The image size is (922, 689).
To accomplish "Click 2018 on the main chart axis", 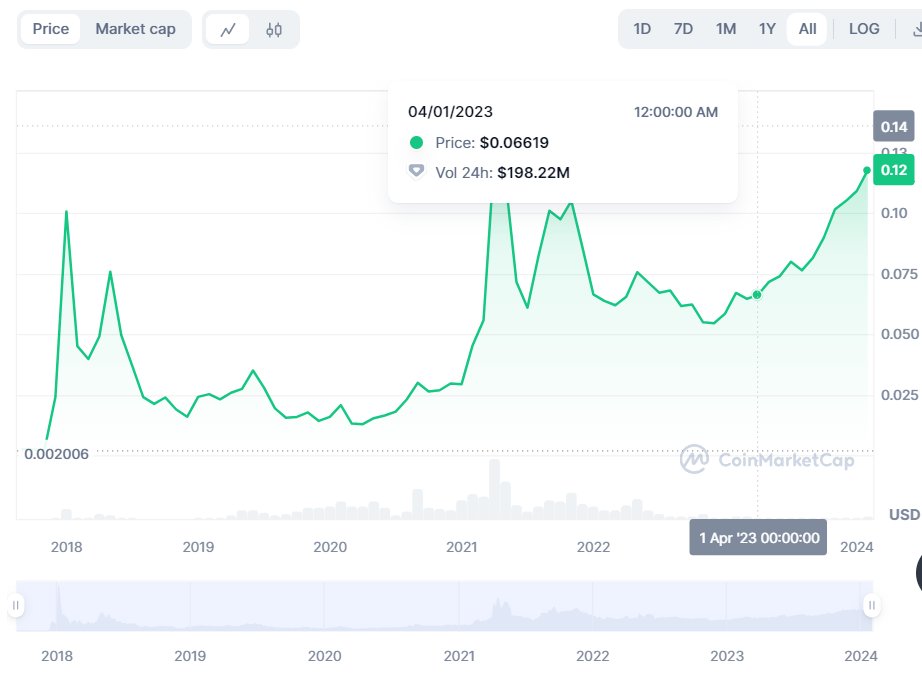I will [66, 547].
